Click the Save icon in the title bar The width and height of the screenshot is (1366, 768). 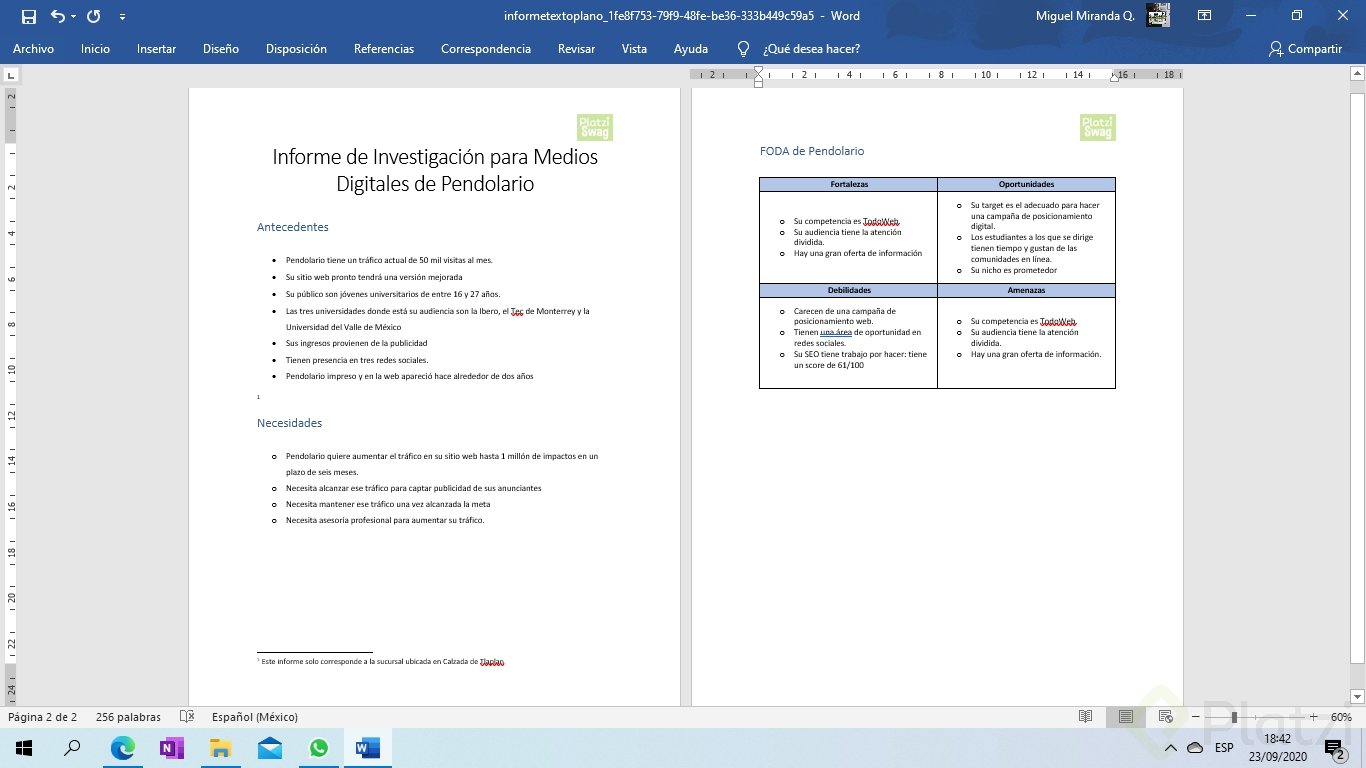[28, 16]
